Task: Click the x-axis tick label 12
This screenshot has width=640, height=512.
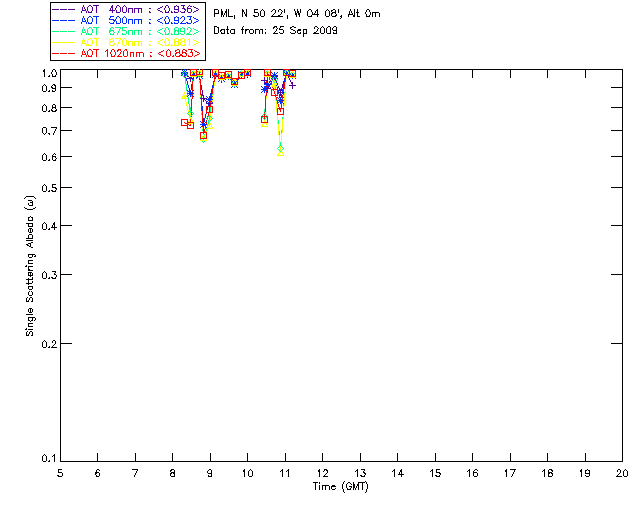Action: click(x=322, y=473)
